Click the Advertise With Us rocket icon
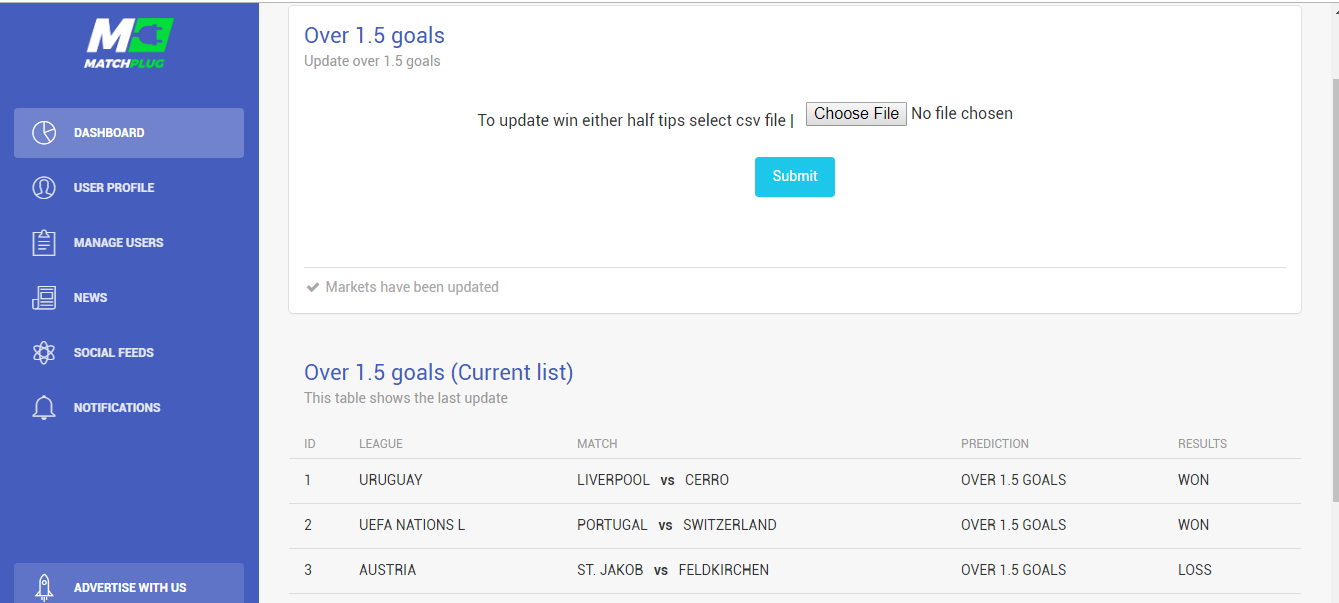The image size is (1339, 603). pyautogui.click(x=44, y=587)
